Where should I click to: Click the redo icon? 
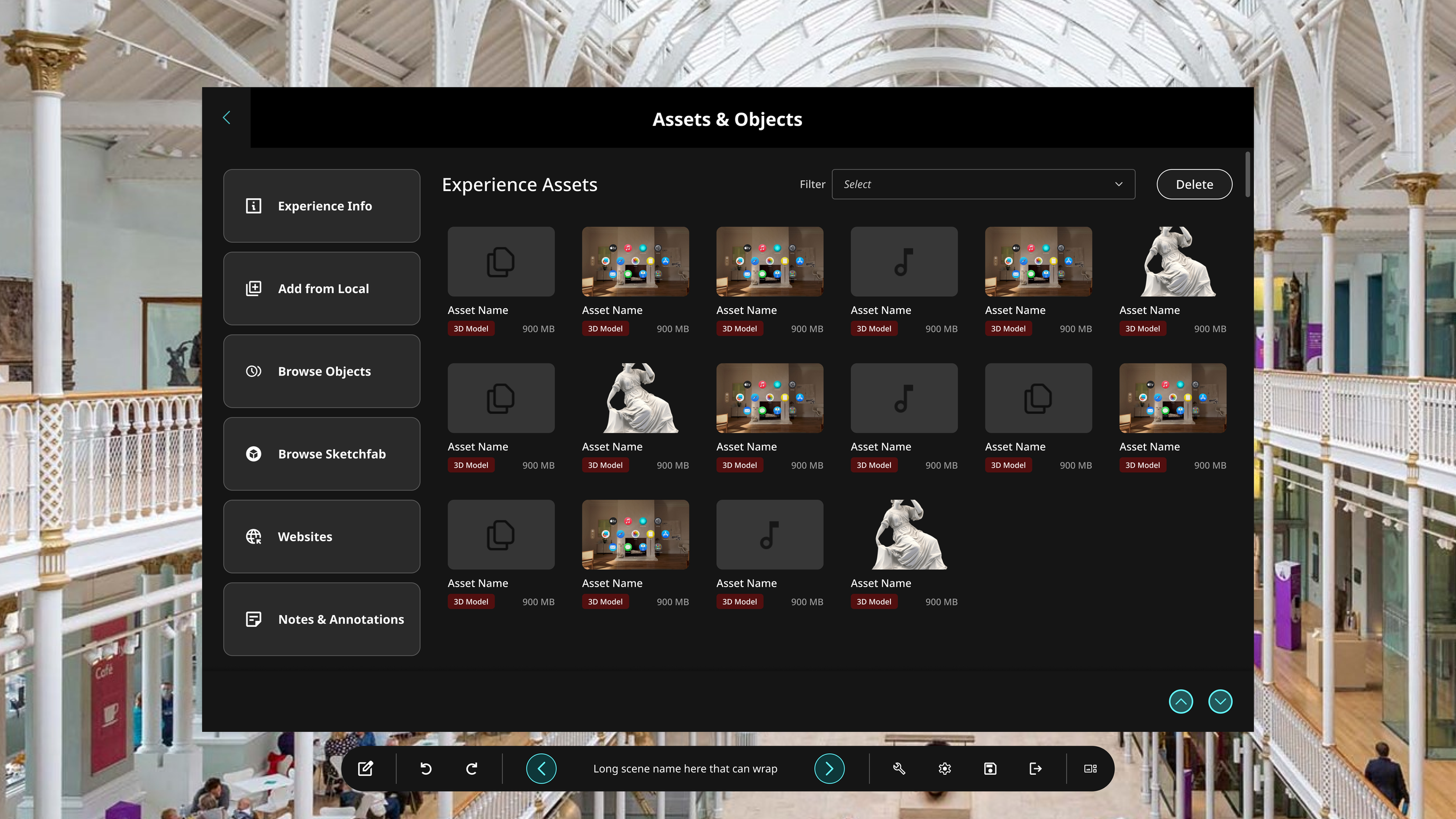pyautogui.click(x=472, y=768)
